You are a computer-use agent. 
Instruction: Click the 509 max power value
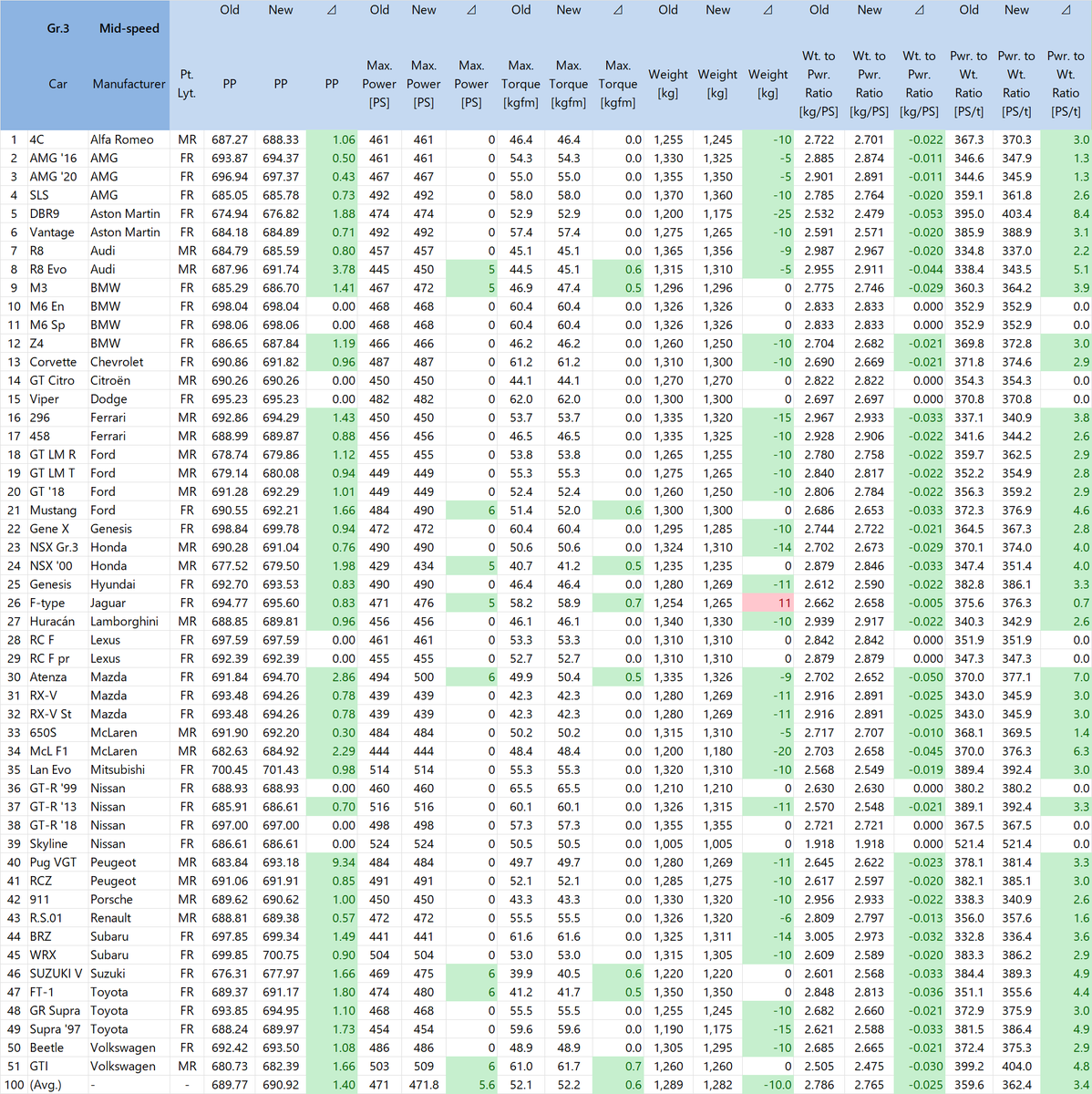click(x=424, y=1067)
